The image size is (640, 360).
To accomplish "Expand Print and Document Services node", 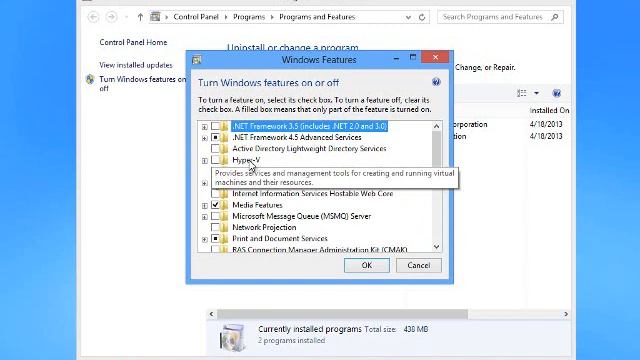I will (x=204, y=239).
